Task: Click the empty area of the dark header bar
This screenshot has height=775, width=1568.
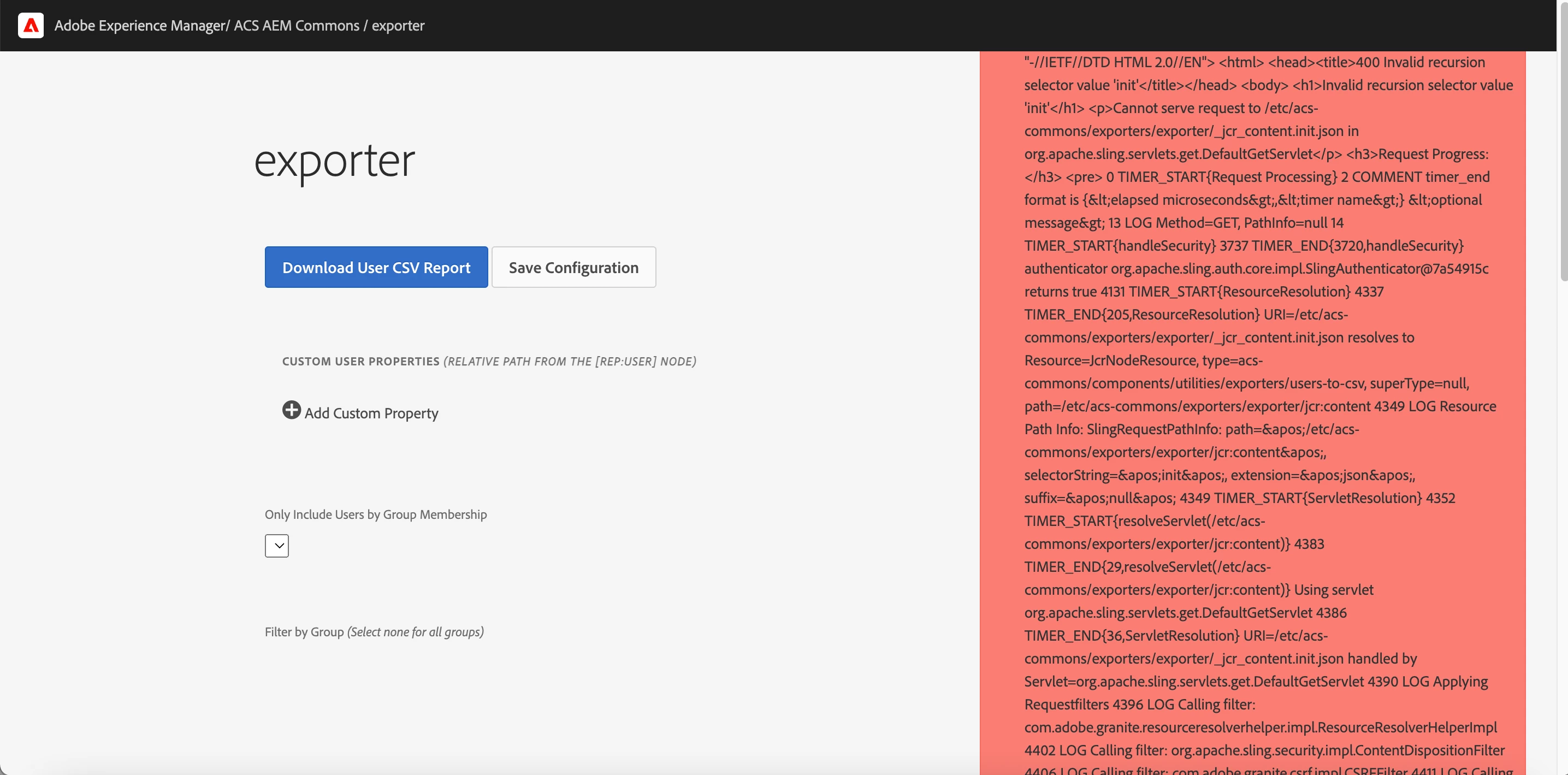Action: point(913,26)
